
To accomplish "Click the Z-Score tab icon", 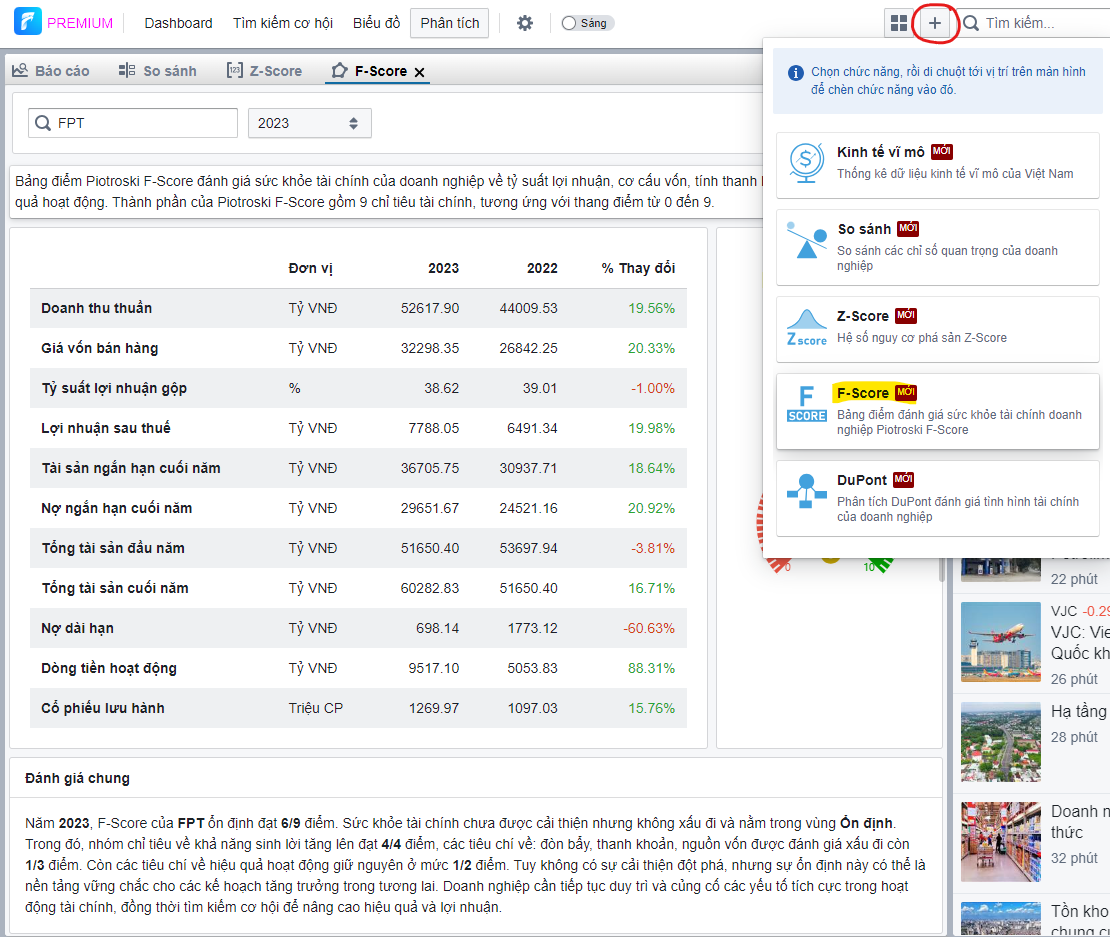I will point(234,70).
